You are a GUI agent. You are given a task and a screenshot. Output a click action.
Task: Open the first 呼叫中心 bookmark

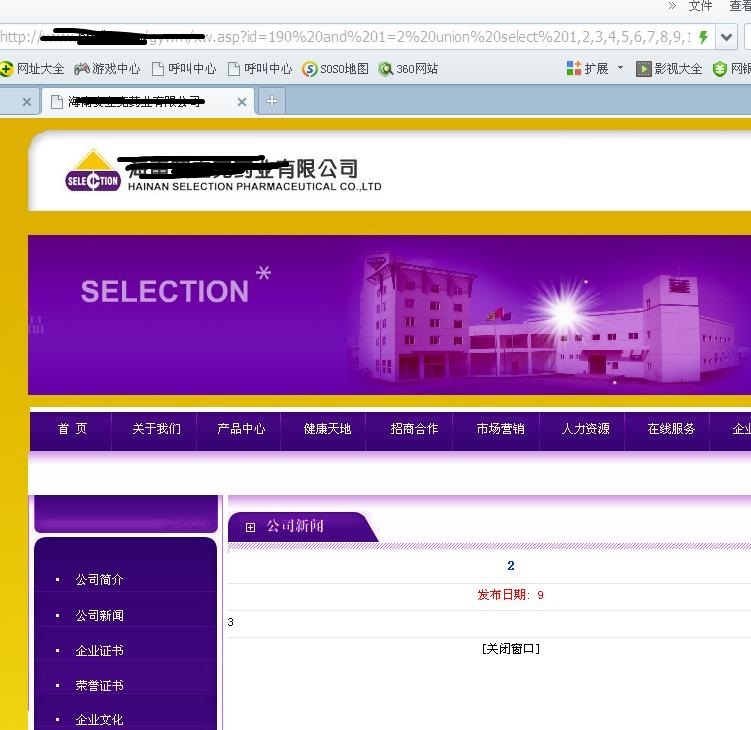(x=184, y=69)
